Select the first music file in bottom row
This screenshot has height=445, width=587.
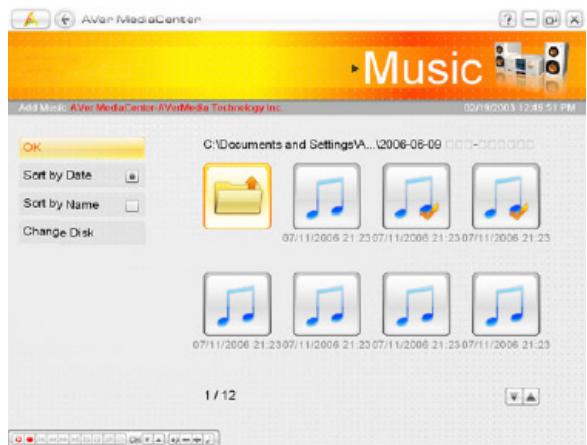point(237,304)
